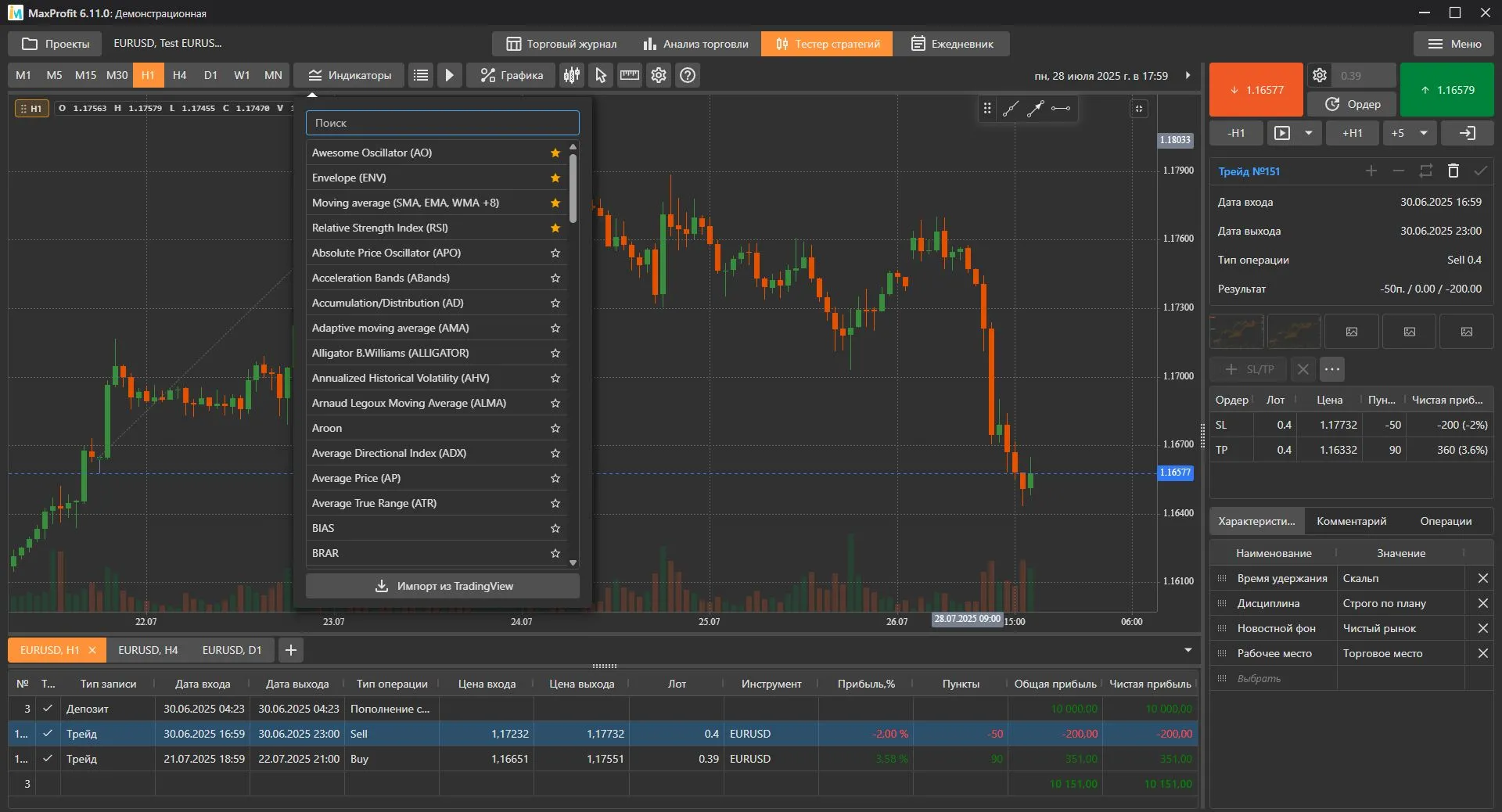Open the Ежедневник tab

pos(952,44)
